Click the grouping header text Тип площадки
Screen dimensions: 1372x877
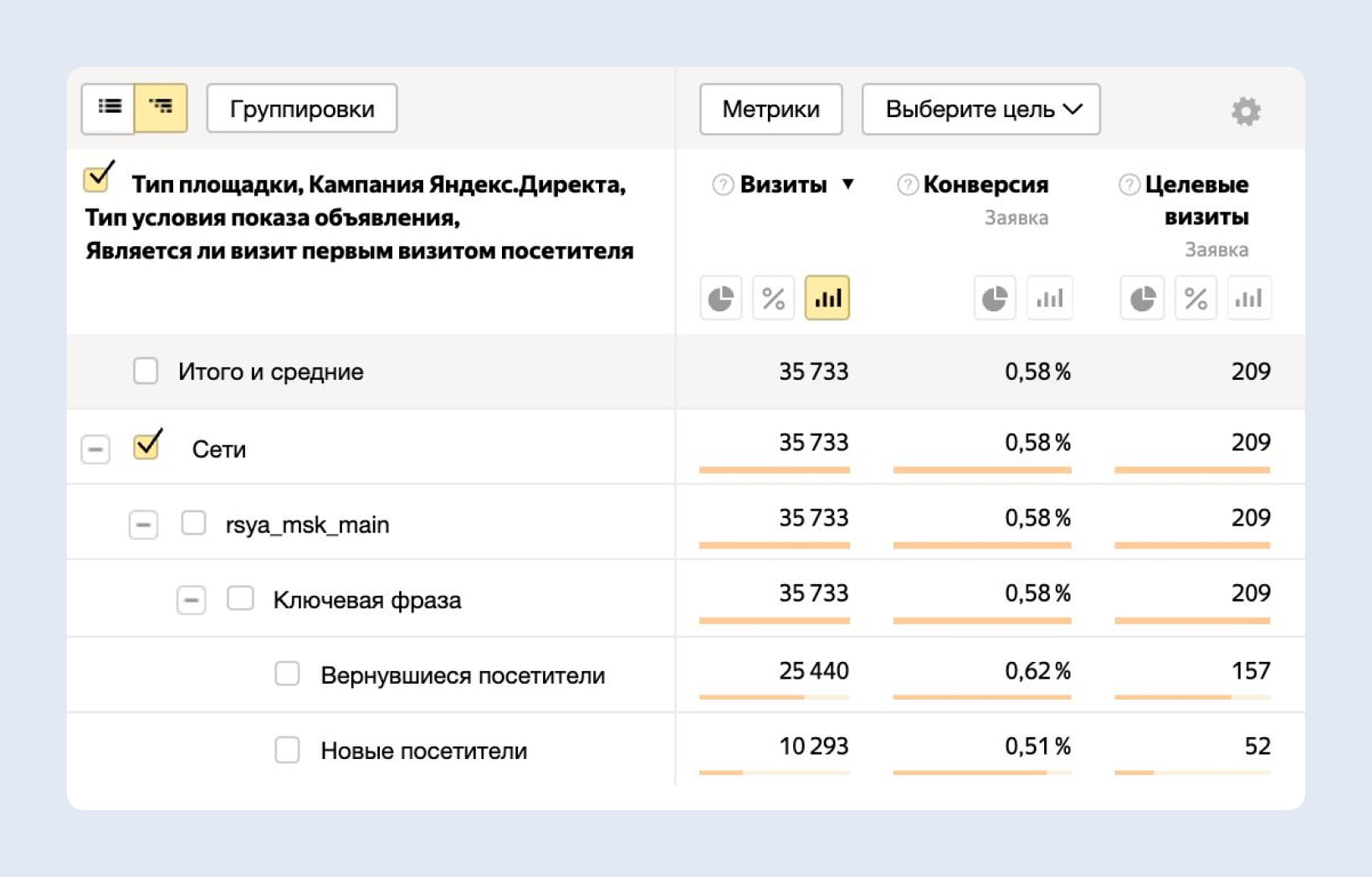pos(218,184)
